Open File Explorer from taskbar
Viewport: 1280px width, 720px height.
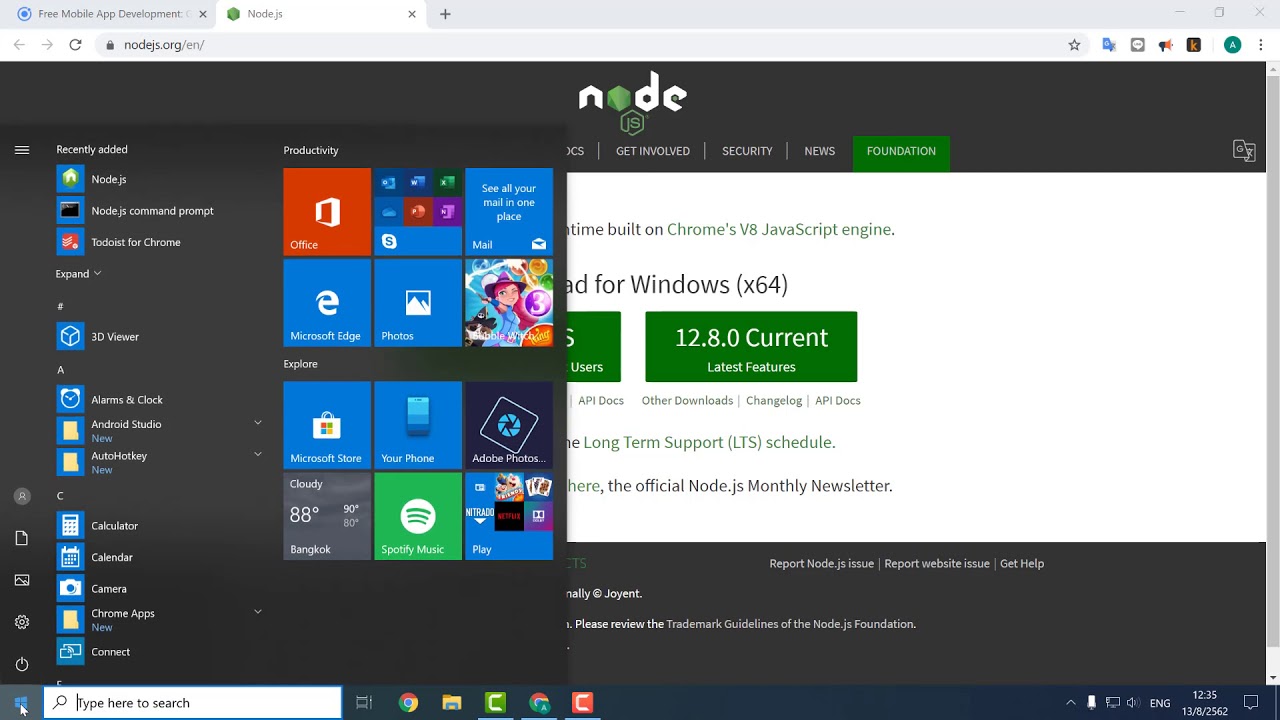pos(452,703)
